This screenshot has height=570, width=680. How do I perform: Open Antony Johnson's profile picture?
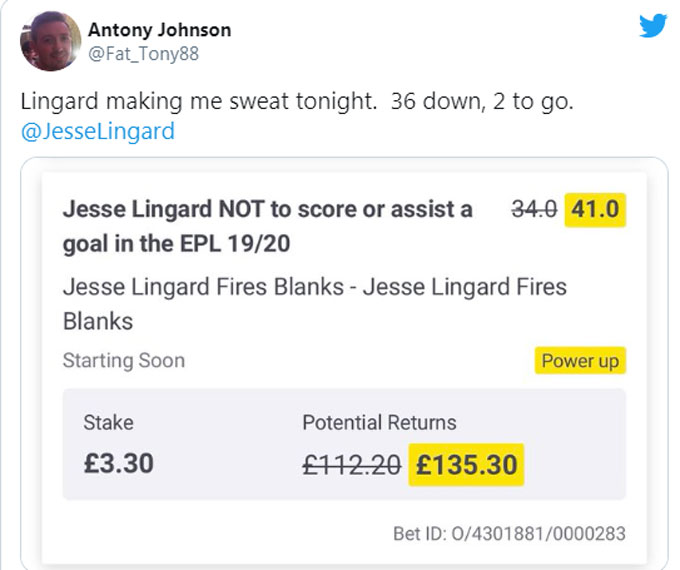[x=50, y=41]
